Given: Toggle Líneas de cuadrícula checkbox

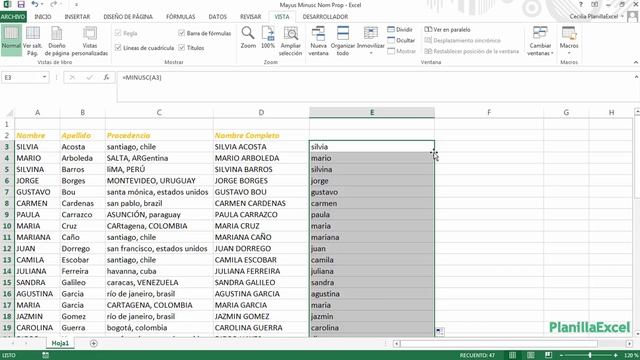Looking at the screenshot, I should tap(118, 48).
